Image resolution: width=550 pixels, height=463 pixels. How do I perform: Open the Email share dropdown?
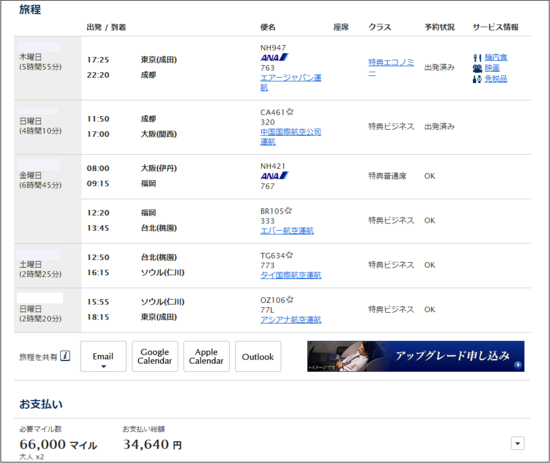(x=103, y=356)
